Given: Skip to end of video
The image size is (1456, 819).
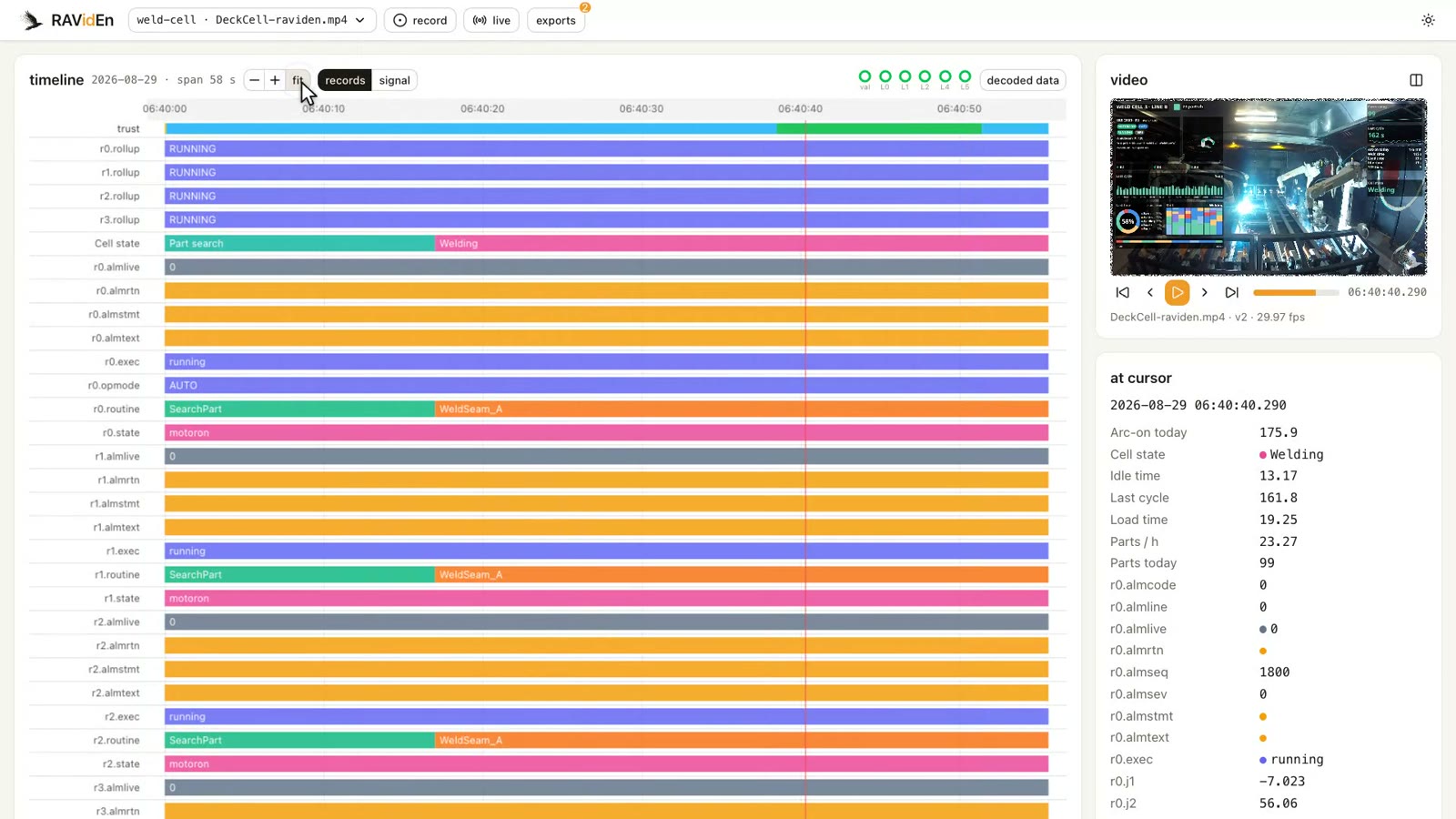Looking at the screenshot, I should [1232, 292].
